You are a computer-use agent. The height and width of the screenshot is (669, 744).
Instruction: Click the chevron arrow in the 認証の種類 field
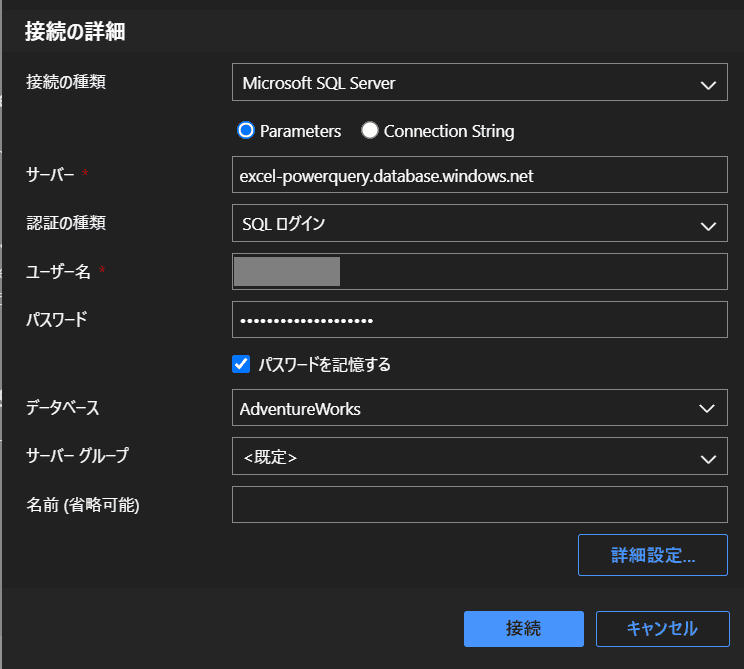[708, 224]
